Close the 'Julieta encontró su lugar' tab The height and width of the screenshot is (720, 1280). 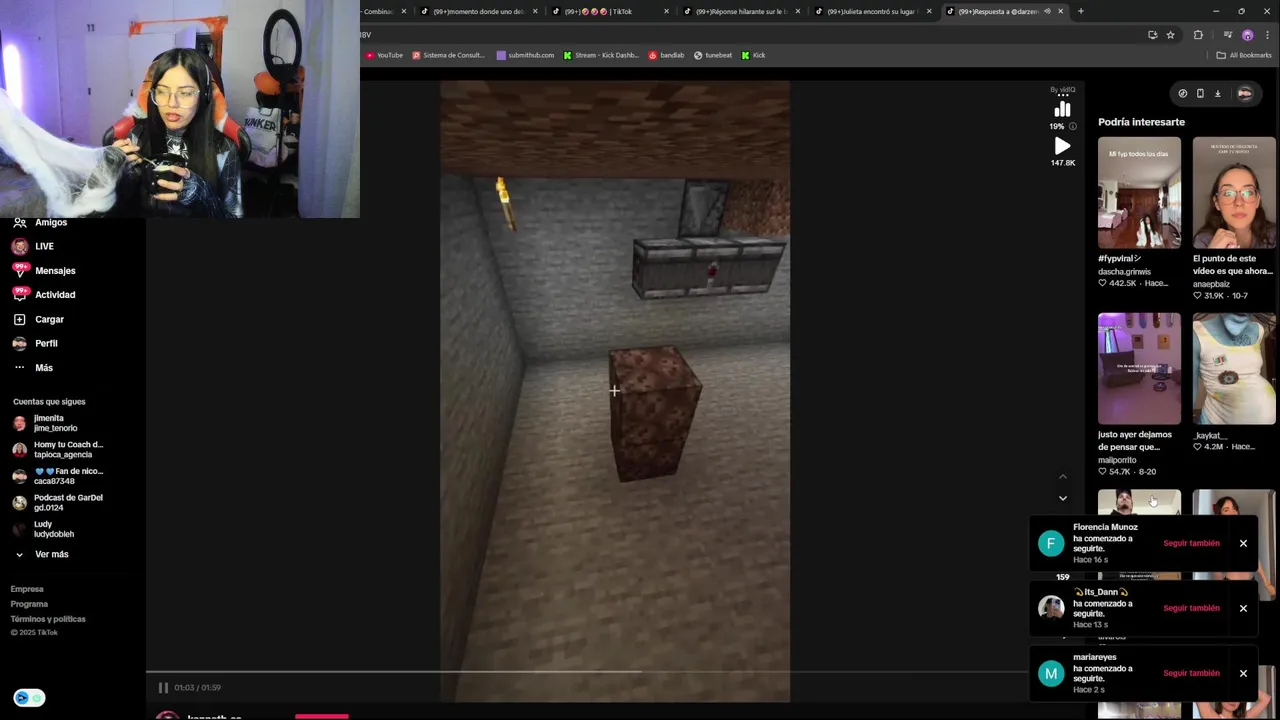pos(929,11)
